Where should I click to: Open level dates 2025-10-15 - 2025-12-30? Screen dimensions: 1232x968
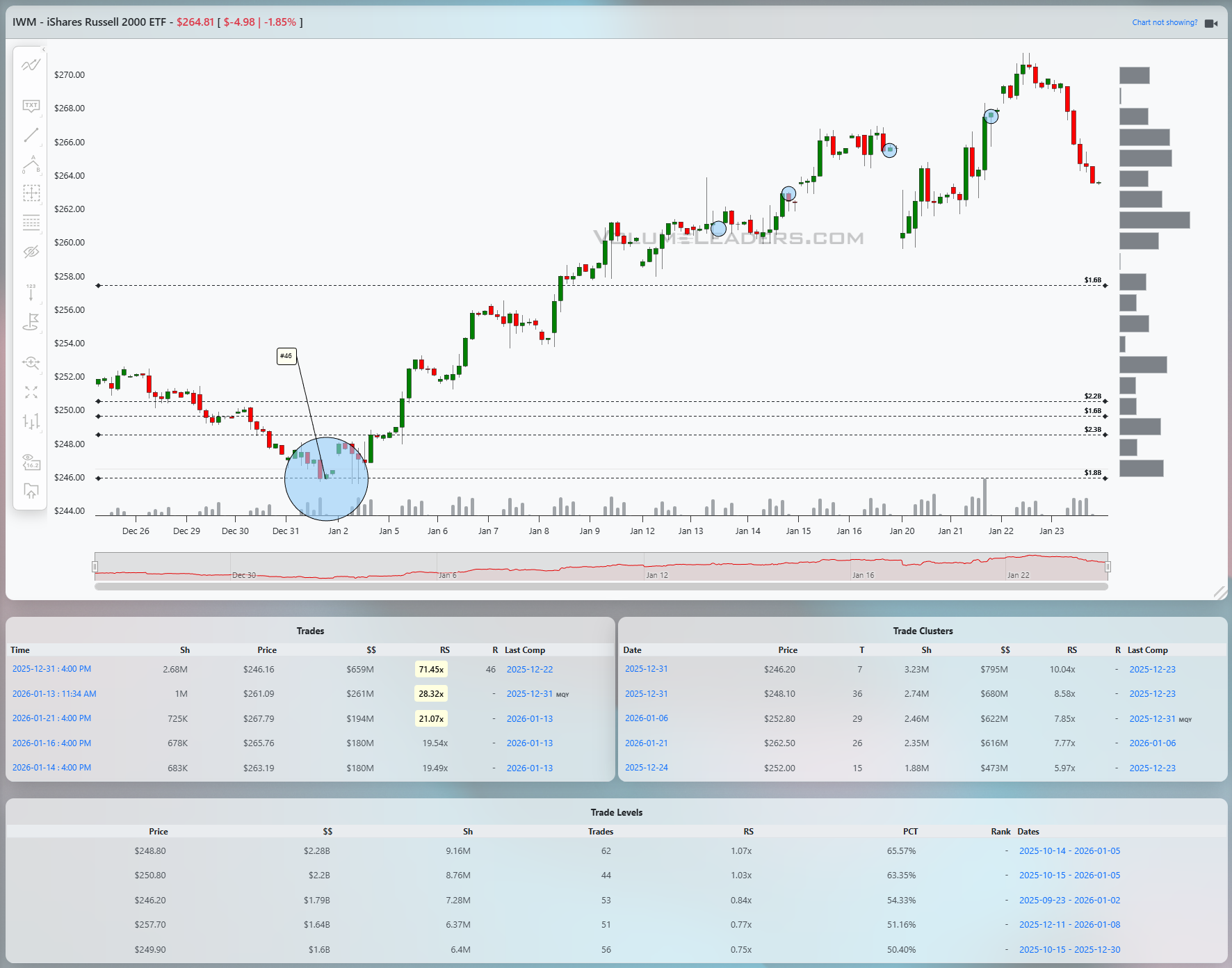1069,950
